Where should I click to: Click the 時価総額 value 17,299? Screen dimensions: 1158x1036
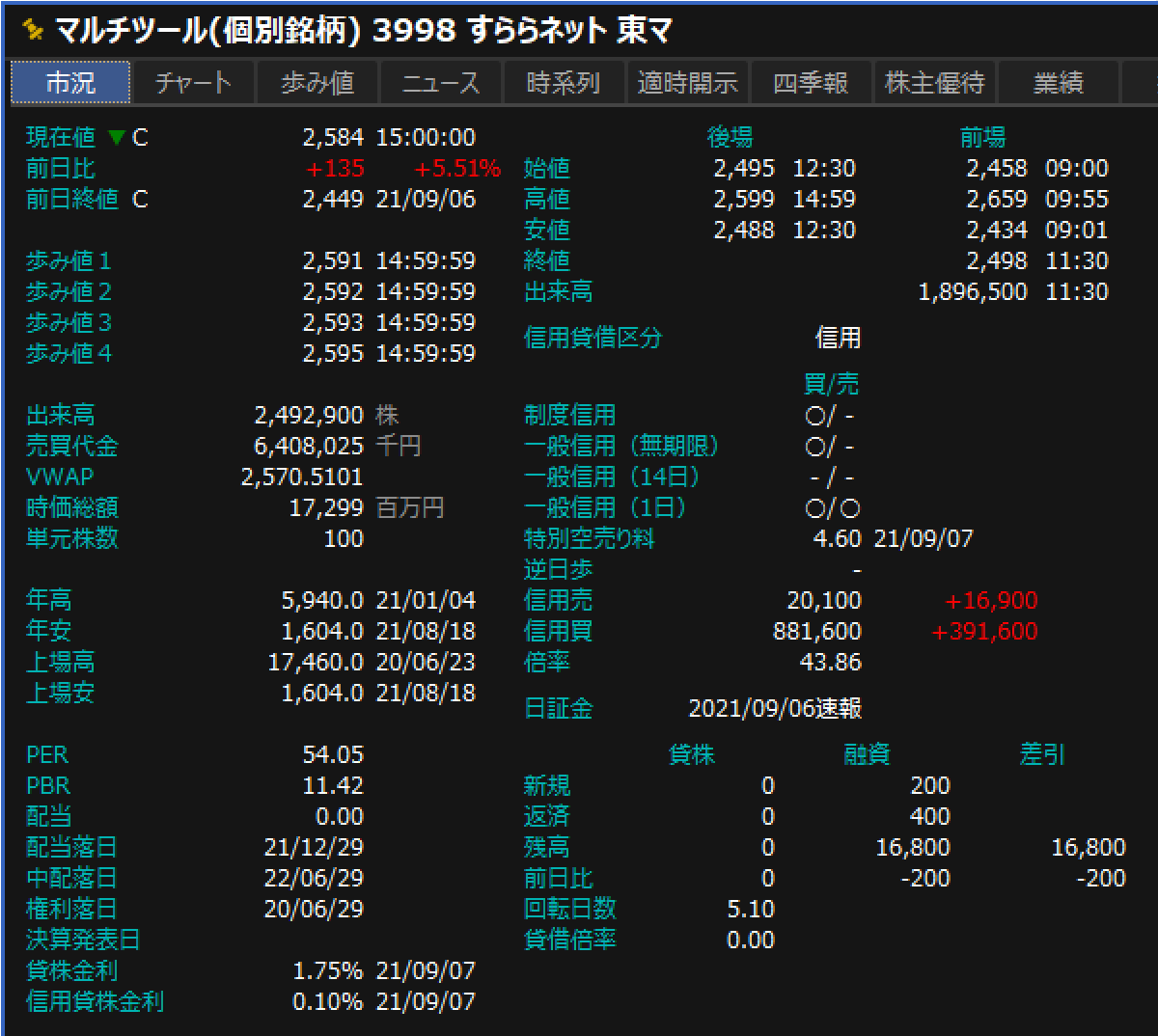[x=326, y=508]
